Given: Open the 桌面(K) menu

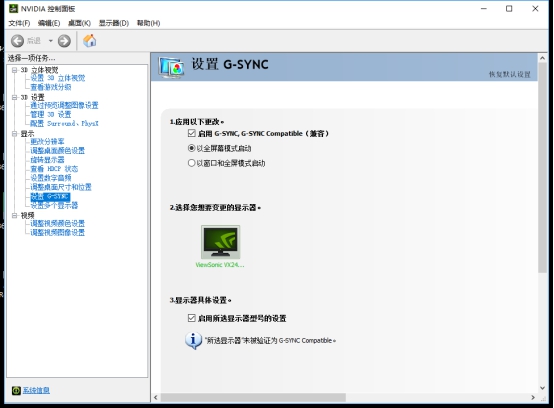Looking at the screenshot, I should pyautogui.click(x=79, y=23).
